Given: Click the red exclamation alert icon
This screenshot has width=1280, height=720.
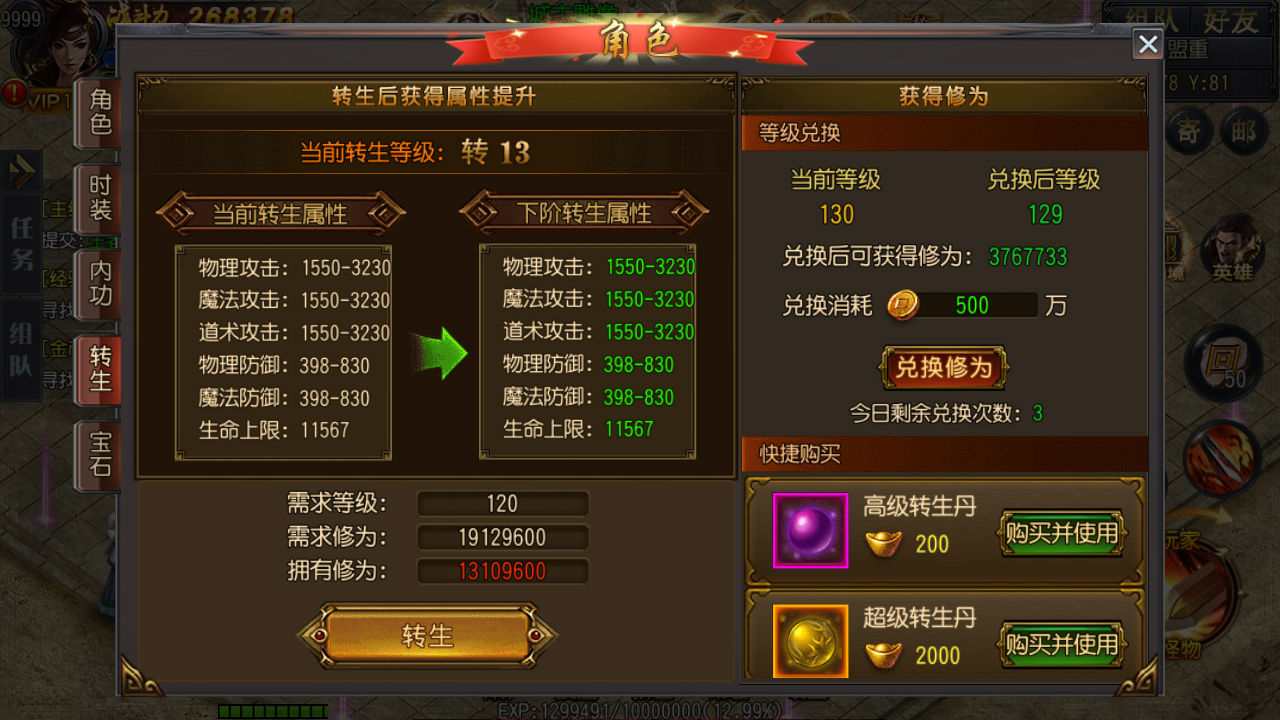Looking at the screenshot, I should [14, 94].
